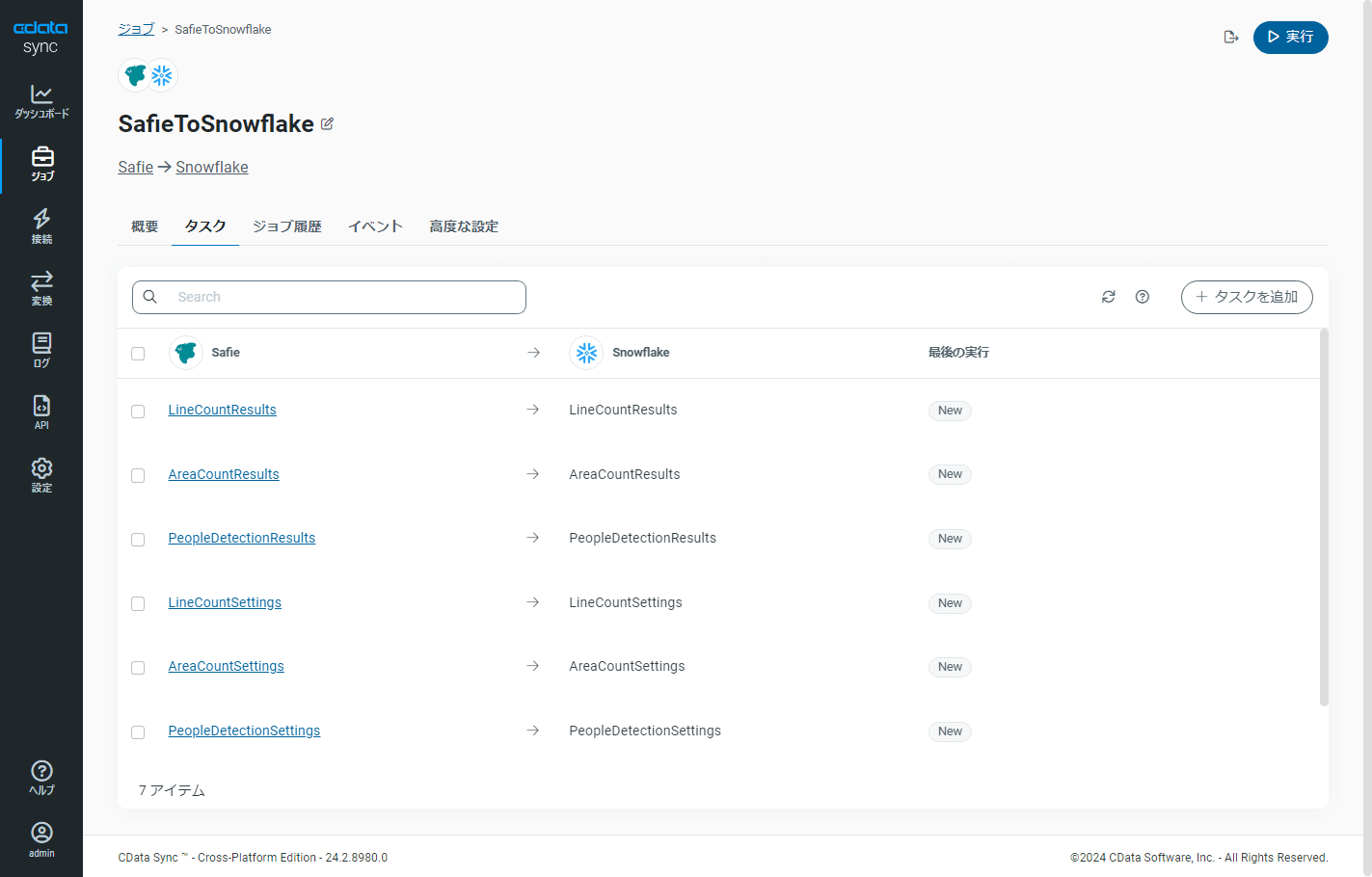This screenshot has width=1372, height=877.
Task: Focus the Search input field
Action: 329,297
